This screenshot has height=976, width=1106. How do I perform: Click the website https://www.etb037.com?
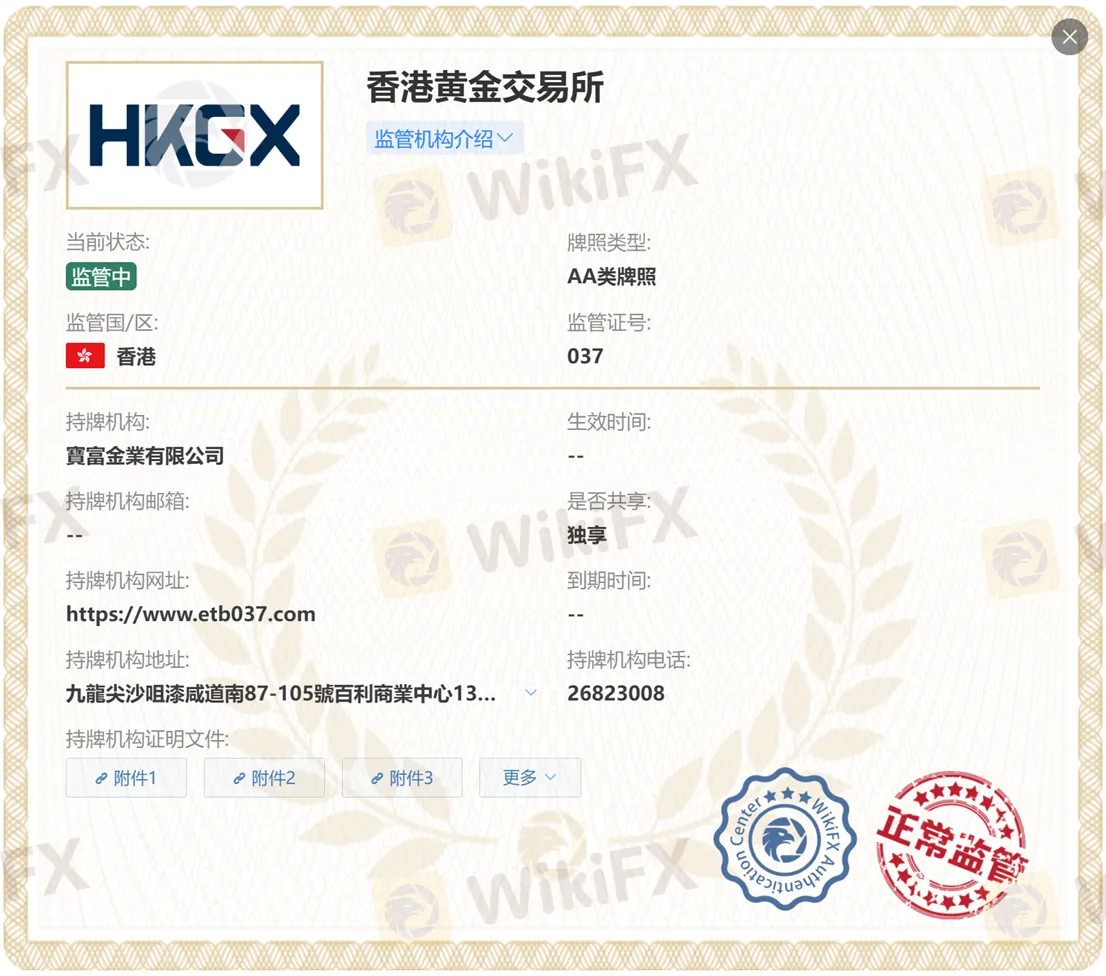click(190, 614)
